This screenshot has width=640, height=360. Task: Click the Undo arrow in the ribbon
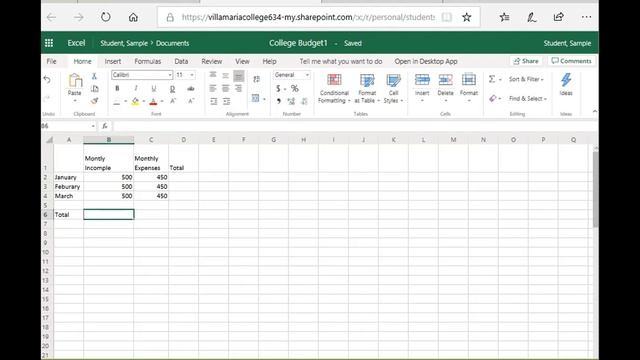(47, 80)
